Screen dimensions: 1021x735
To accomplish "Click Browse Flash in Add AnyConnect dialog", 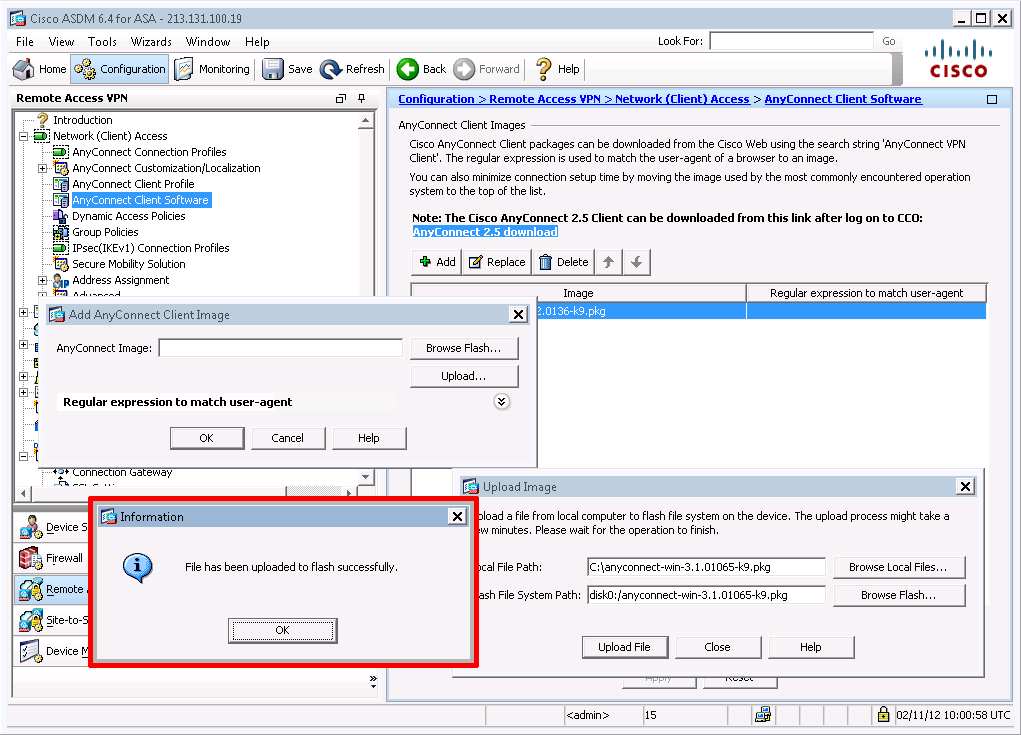I will click(464, 348).
